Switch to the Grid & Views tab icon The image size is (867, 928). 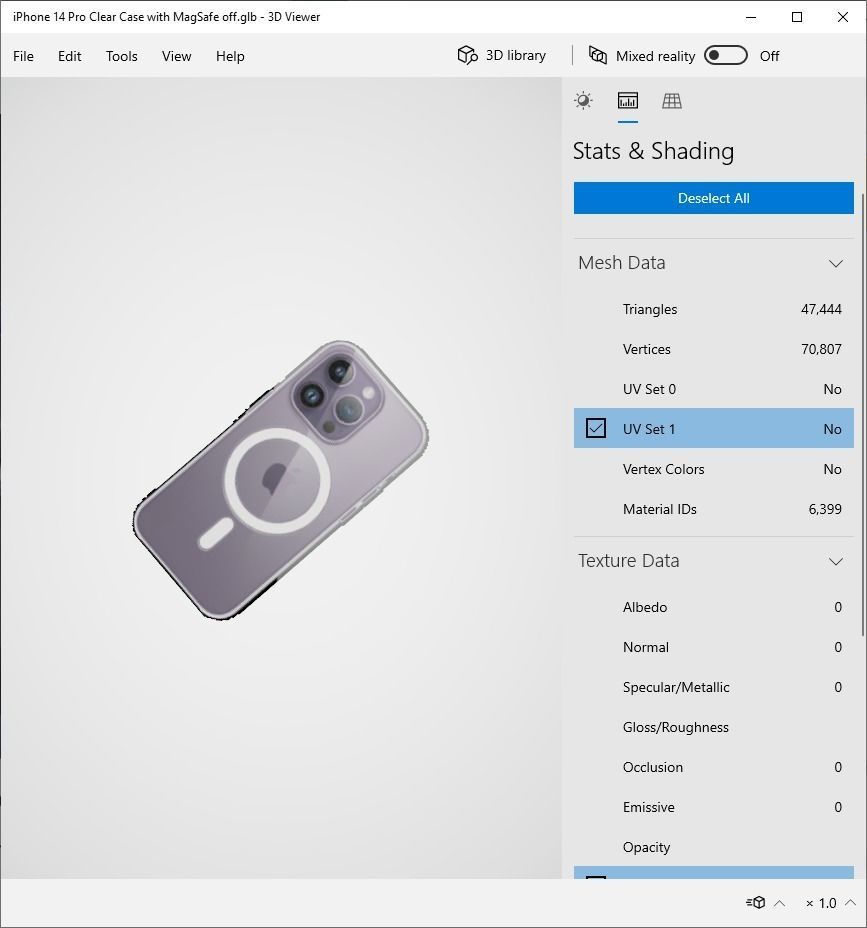point(672,101)
